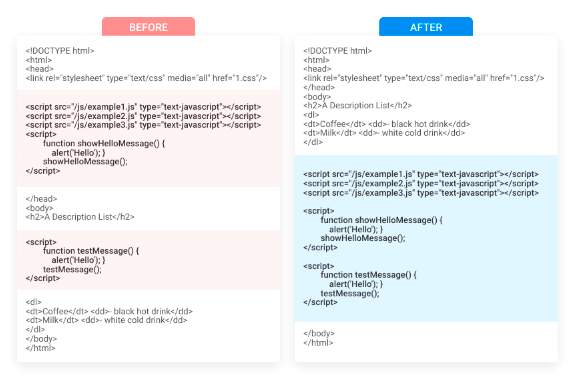Click the '</head>' closing tag in BEFORE panel

(x=42, y=199)
